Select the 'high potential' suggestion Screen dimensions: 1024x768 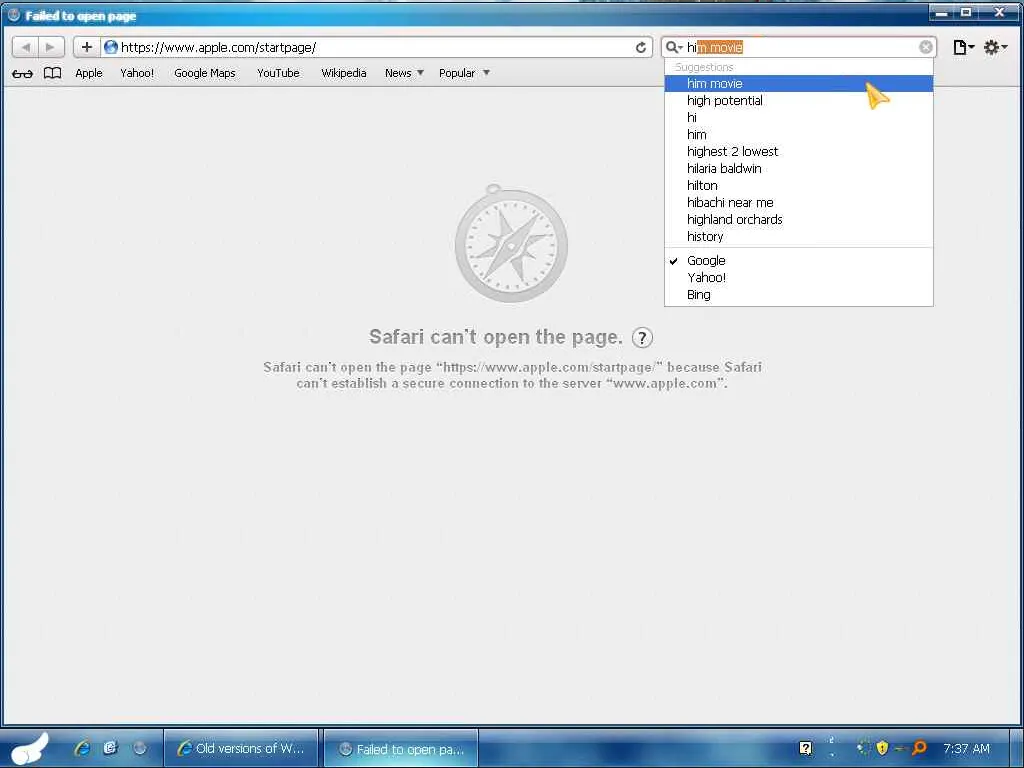click(799, 101)
